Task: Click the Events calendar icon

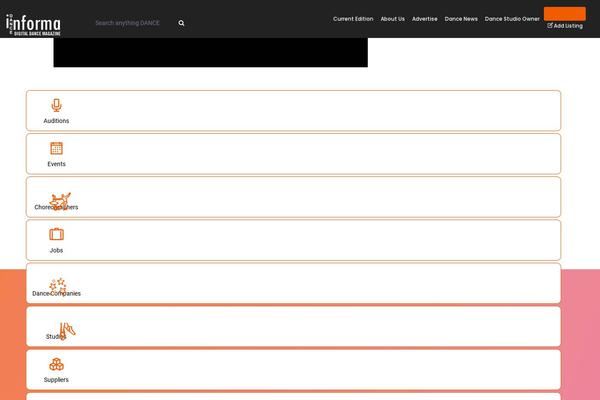Action: pyautogui.click(x=56, y=148)
